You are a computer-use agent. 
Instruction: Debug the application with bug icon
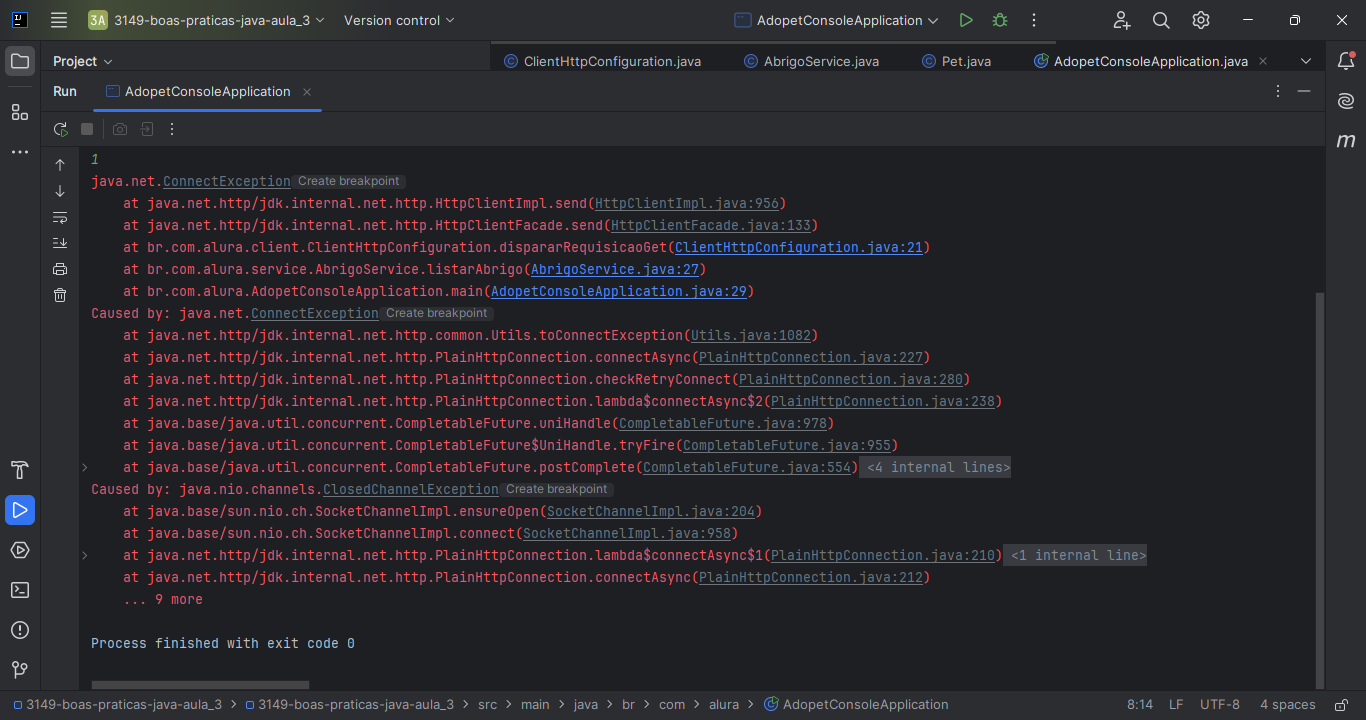pos(999,20)
